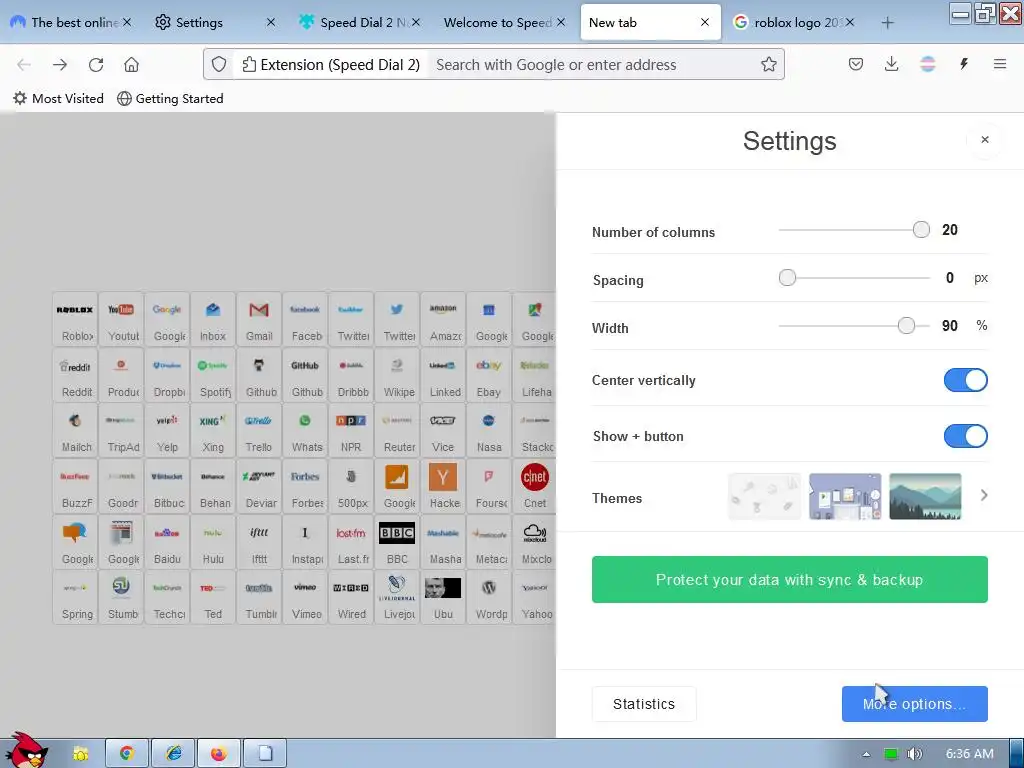Show hidden system tray icons

point(866,754)
